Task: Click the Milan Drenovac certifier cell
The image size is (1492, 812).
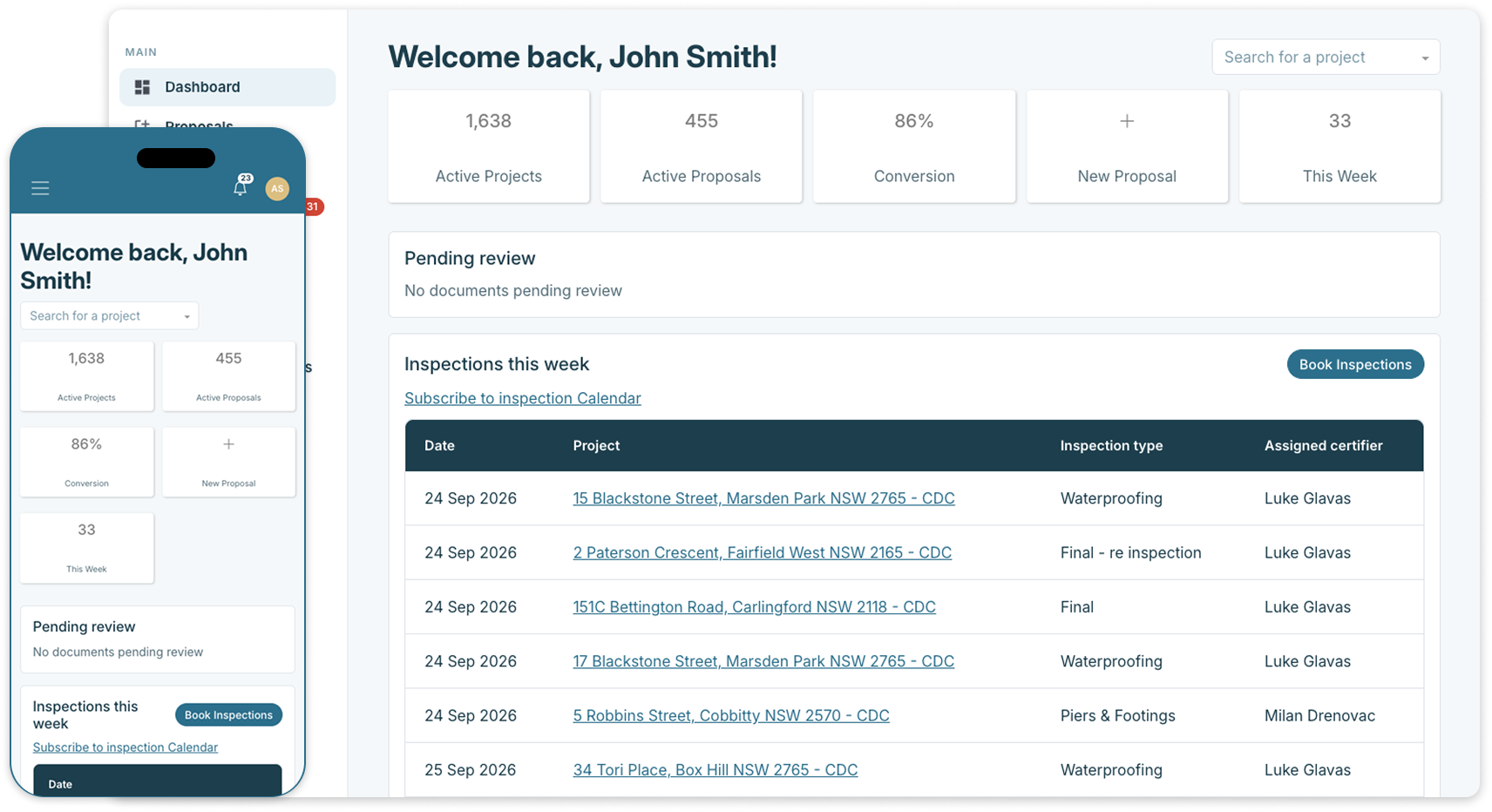Action: (x=1319, y=715)
